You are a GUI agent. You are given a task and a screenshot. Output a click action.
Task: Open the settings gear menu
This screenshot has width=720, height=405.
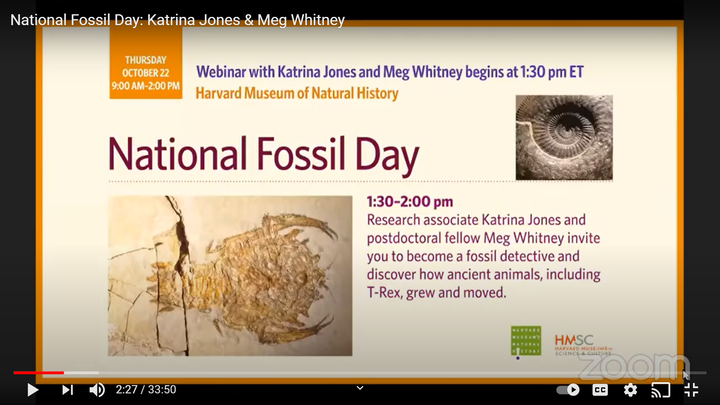pos(630,390)
